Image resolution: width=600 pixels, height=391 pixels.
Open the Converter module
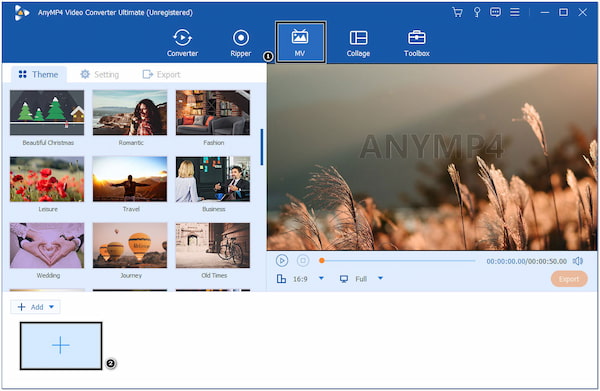coord(182,43)
